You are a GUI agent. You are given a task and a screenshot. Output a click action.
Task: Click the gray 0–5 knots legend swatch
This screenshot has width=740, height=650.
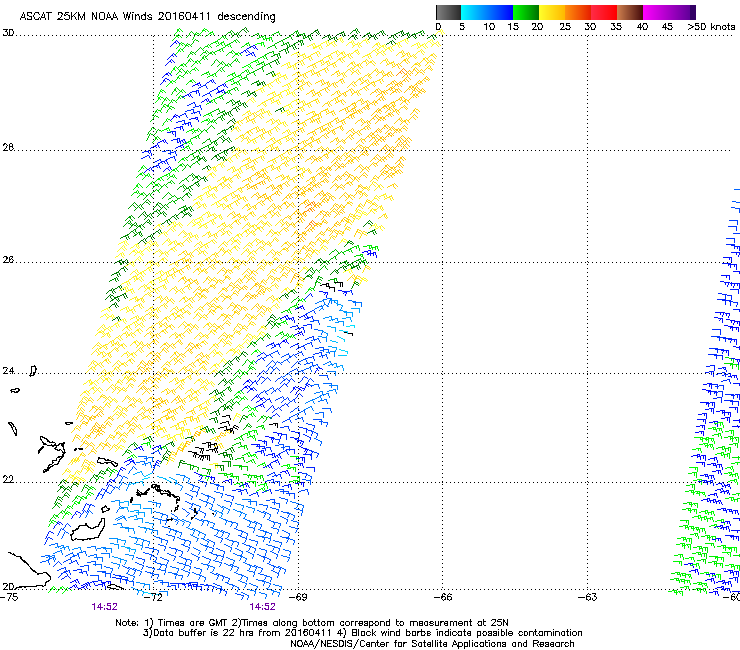coord(448,12)
